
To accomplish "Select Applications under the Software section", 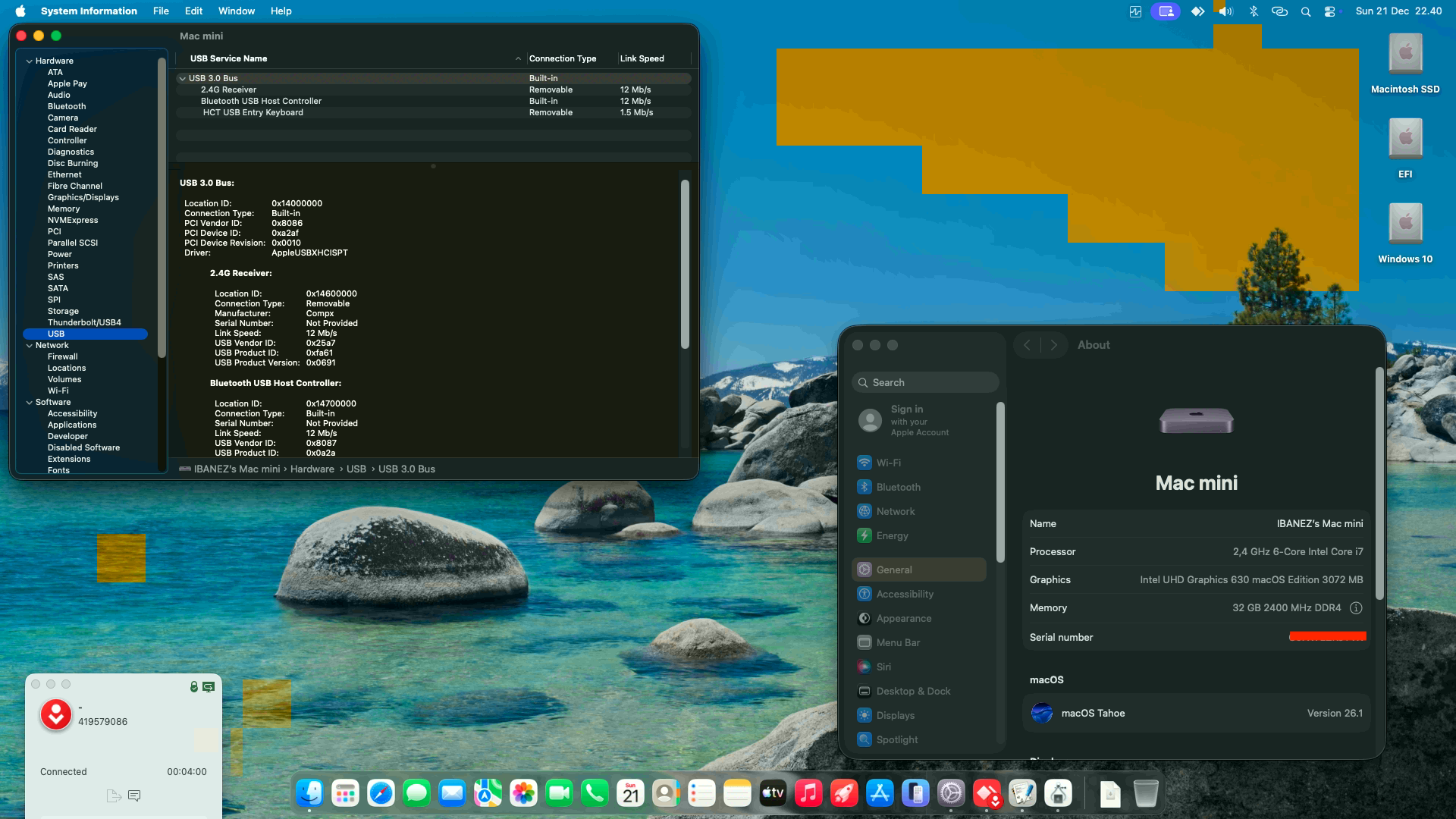I will [72, 425].
